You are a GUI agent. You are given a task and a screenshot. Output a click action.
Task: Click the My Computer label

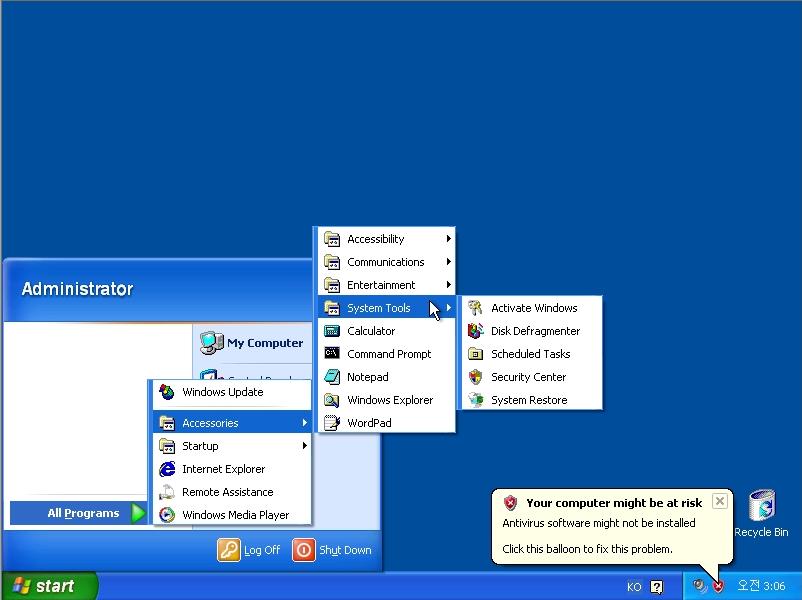point(265,343)
